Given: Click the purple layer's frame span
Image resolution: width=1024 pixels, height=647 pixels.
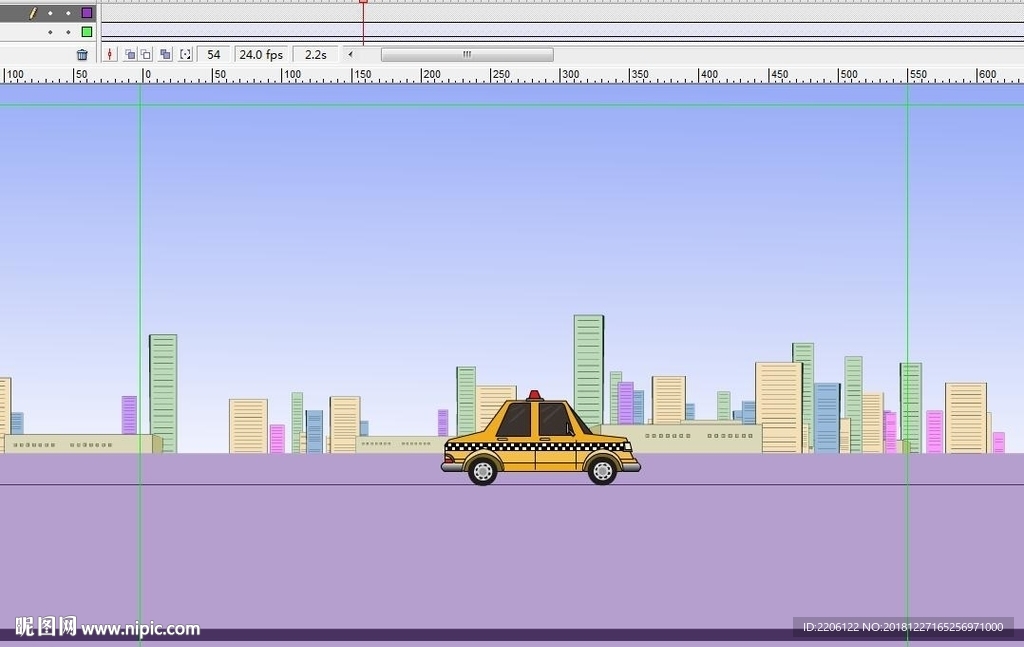Looking at the screenshot, I should (562, 13).
